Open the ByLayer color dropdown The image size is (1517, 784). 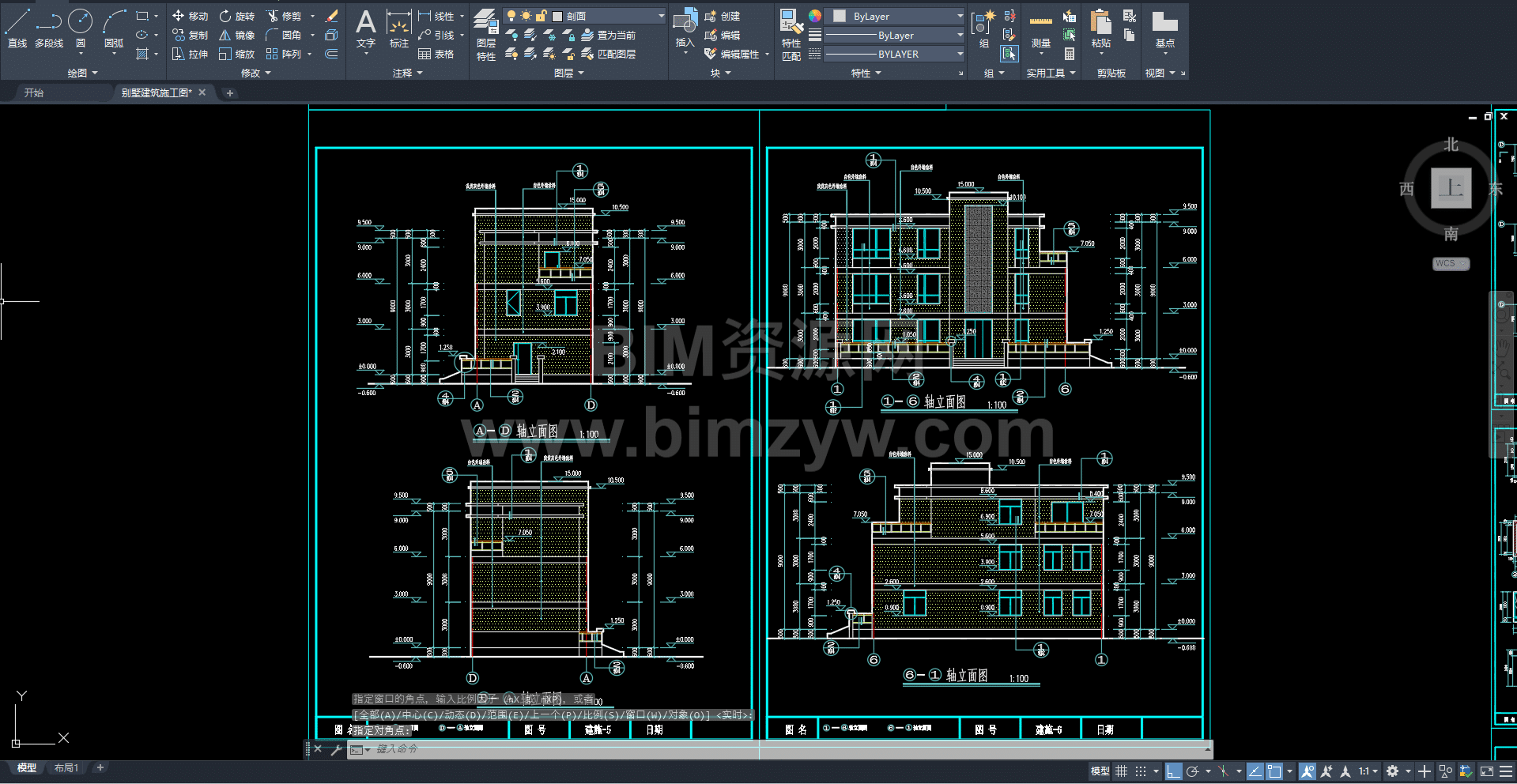click(960, 16)
